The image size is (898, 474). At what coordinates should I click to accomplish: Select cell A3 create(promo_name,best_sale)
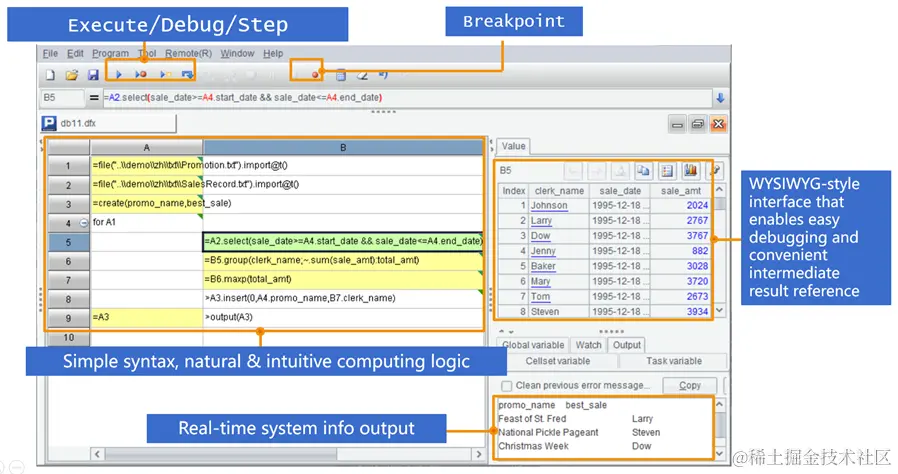click(x=147, y=203)
